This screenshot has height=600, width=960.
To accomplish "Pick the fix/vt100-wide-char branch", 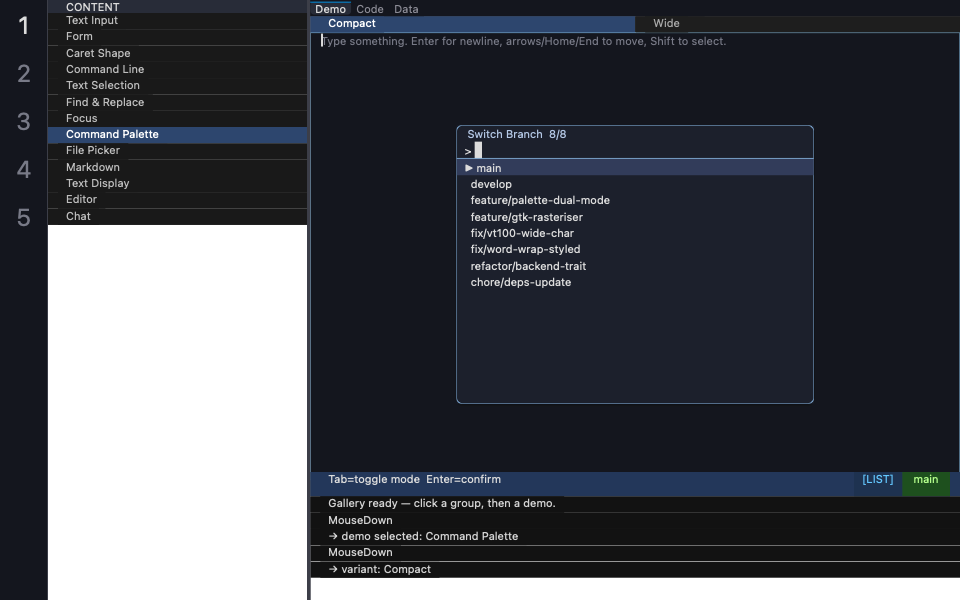I will tap(635, 233).
